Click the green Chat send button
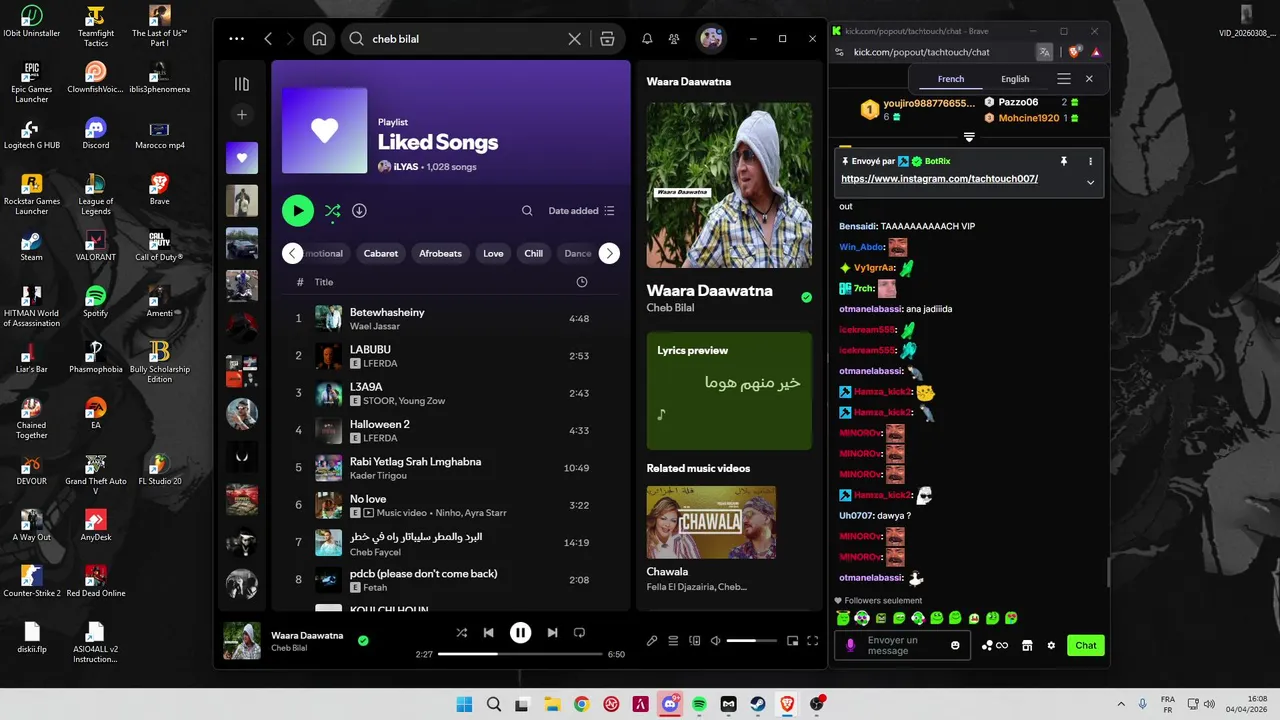 (1086, 645)
